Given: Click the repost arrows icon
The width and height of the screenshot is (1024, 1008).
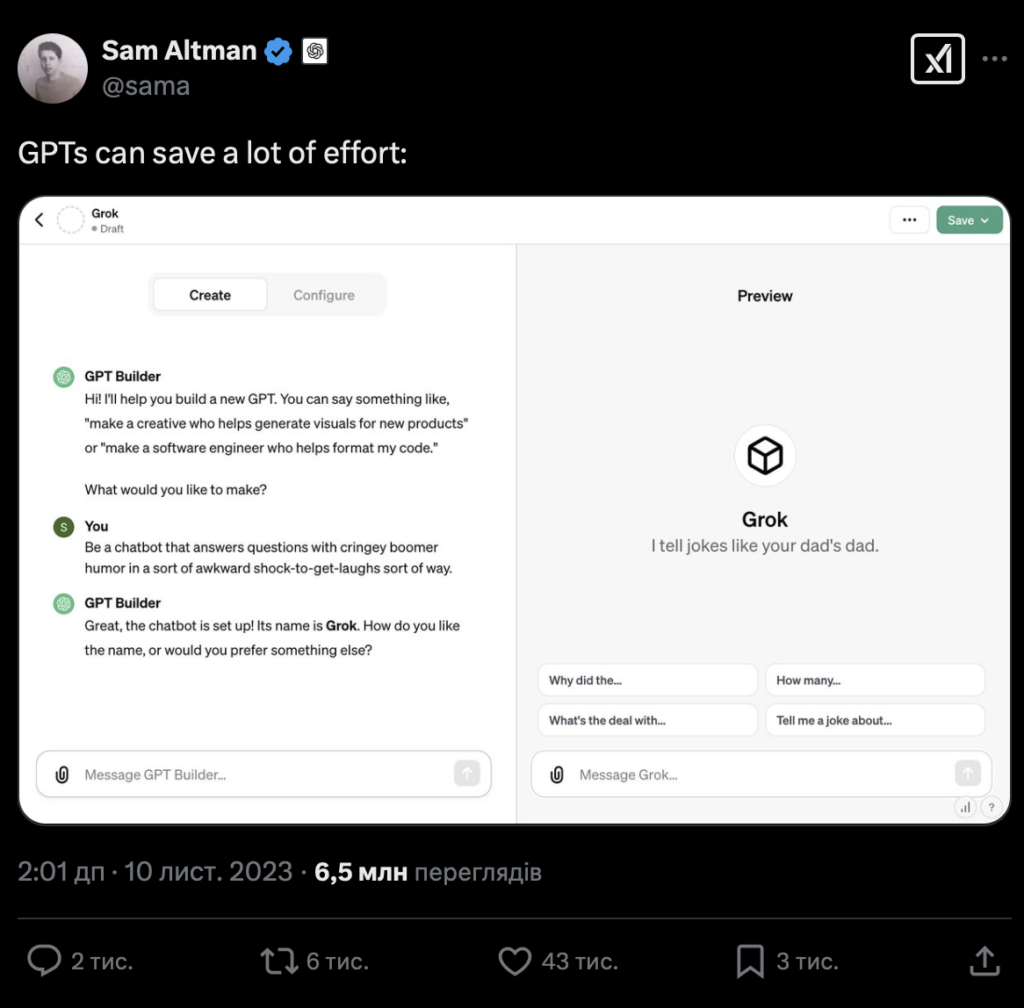Looking at the screenshot, I should click(278, 961).
